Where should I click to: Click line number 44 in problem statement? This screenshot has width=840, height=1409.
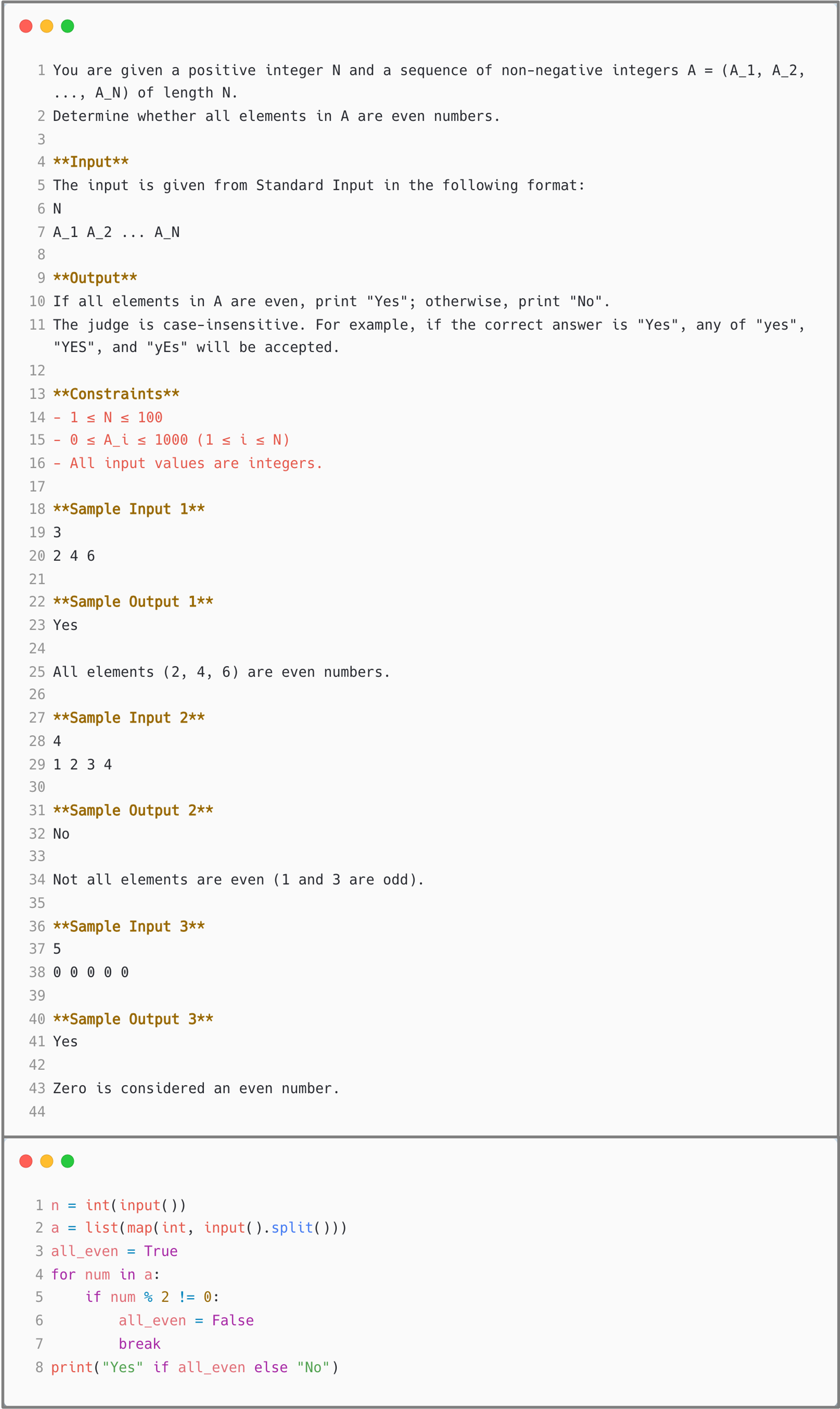coord(37,1111)
